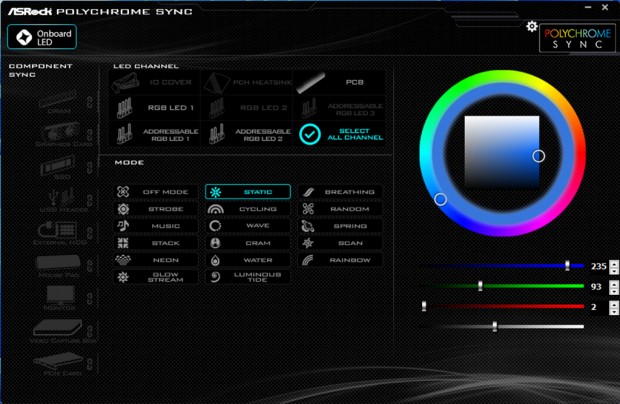The image size is (620, 404).
Task: Click the Onboard LED button
Action: [42, 37]
